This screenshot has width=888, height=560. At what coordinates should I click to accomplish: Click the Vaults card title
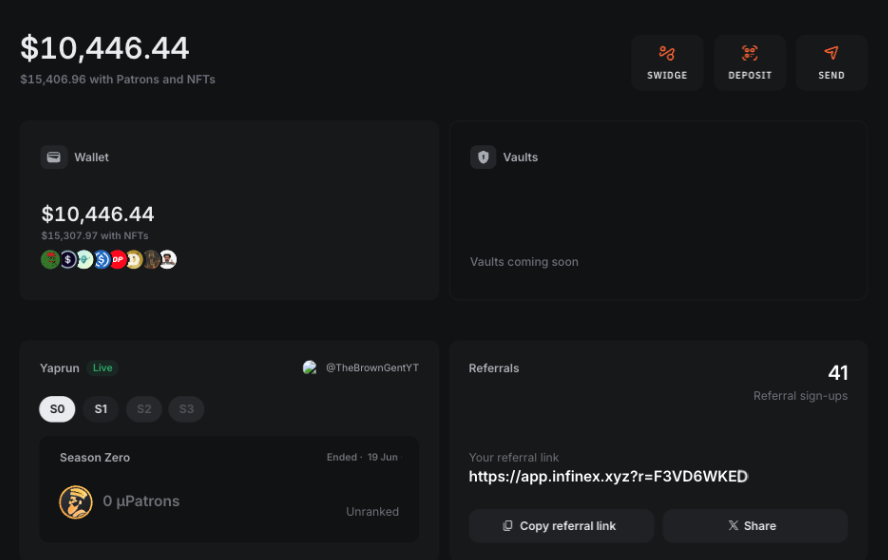520,157
